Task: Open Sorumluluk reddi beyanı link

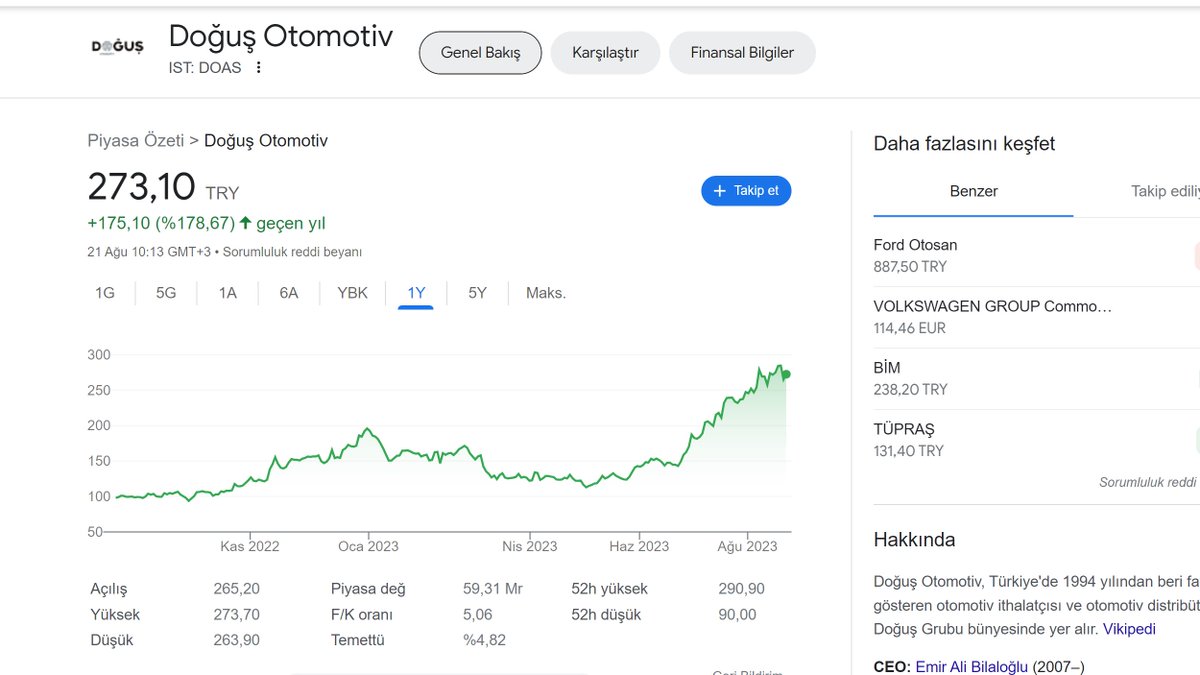Action: coord(292,252)
